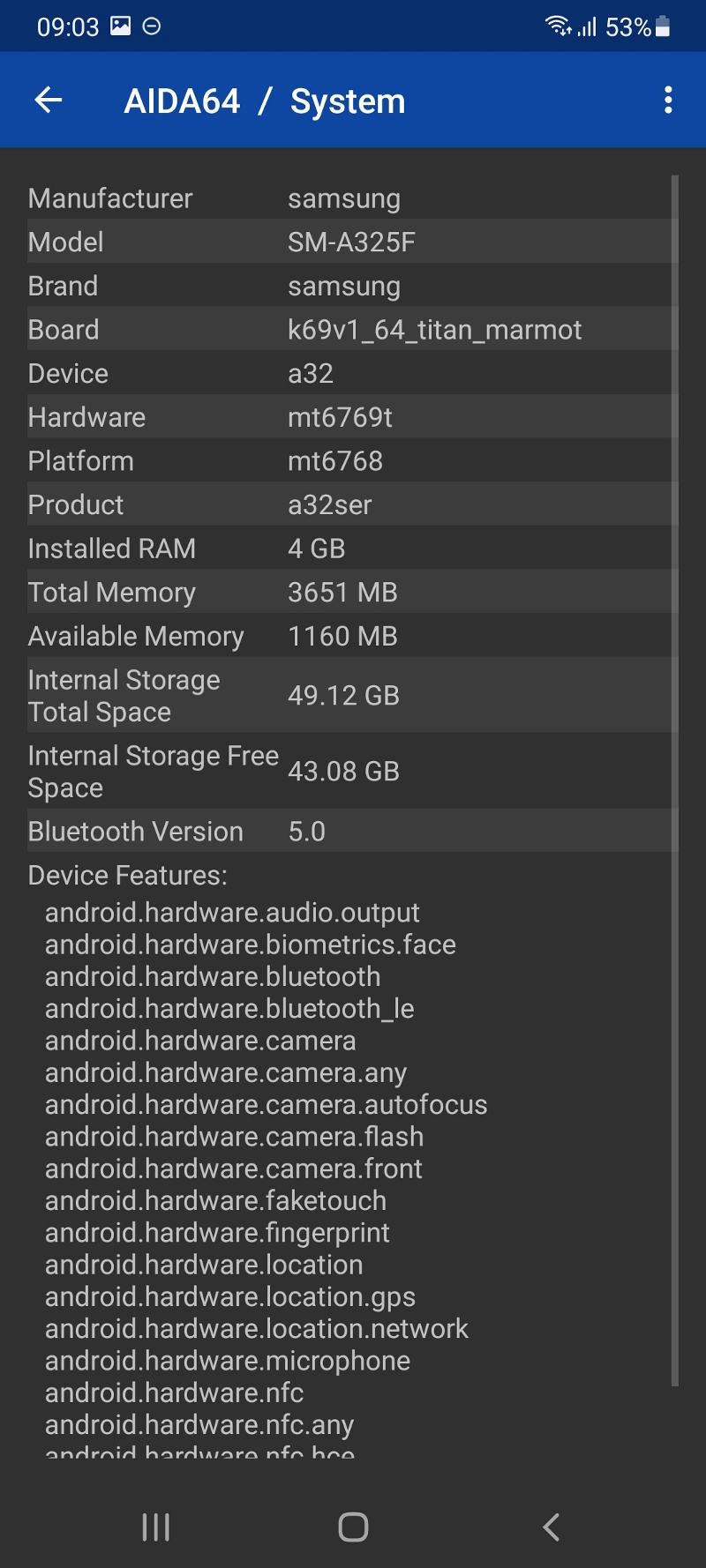The width and height of the screenshot is (706, 1568).
Task: Tap the battery icon in status bar
Action: point(663,26)
